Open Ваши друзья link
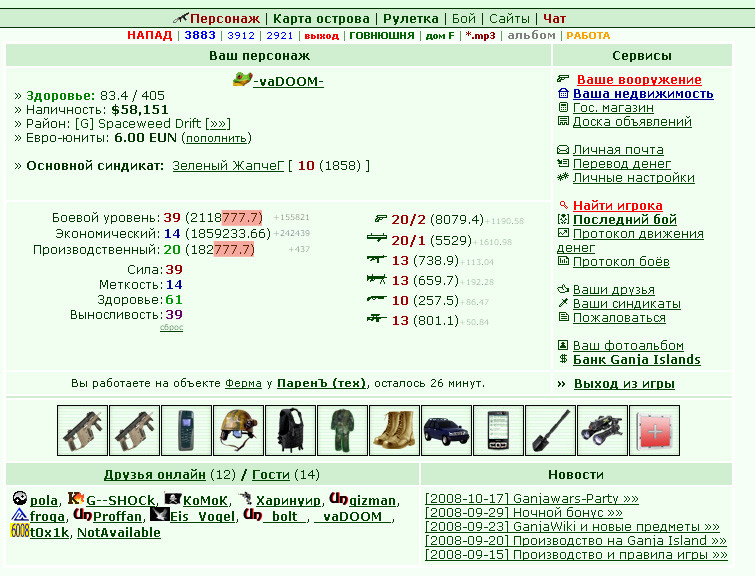 (614, 289)
